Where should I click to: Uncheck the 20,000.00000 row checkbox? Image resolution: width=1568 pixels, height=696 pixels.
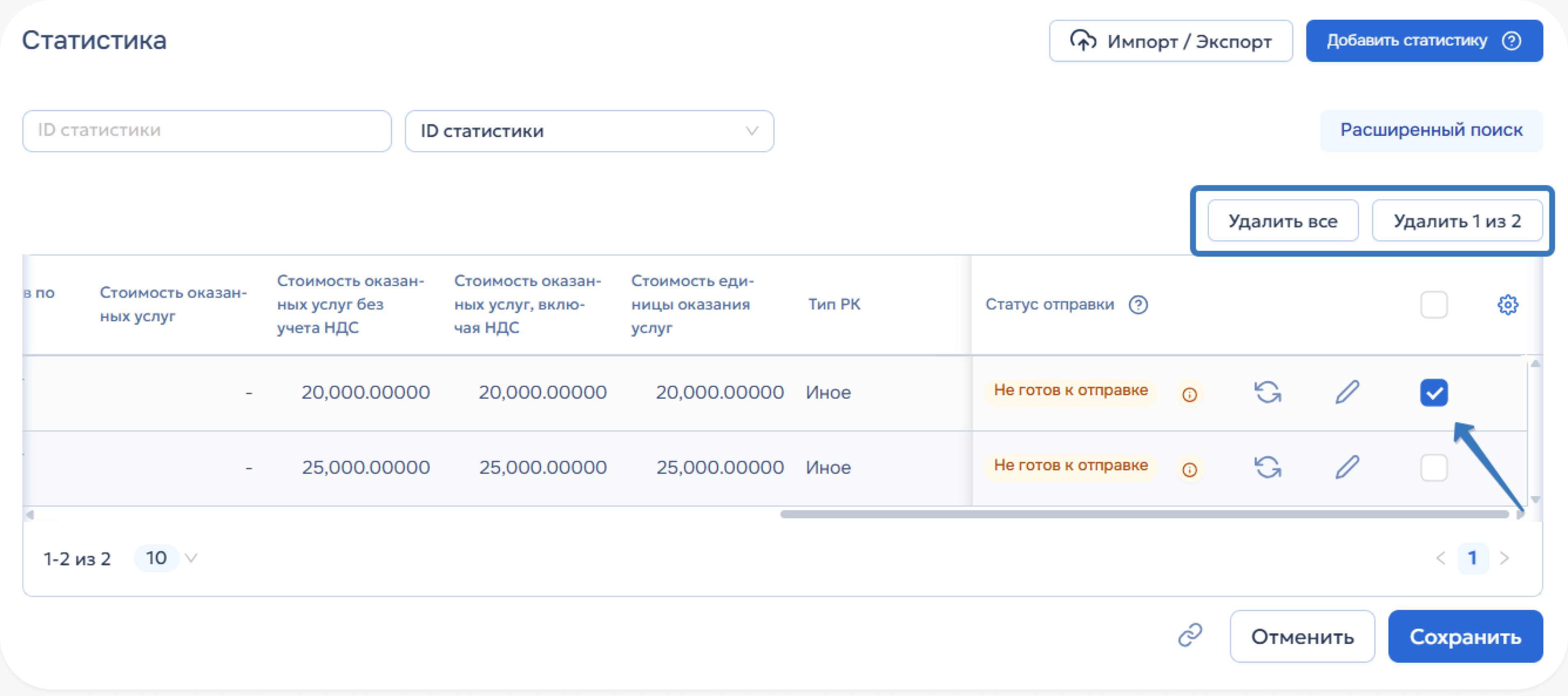pos(1433,392)
